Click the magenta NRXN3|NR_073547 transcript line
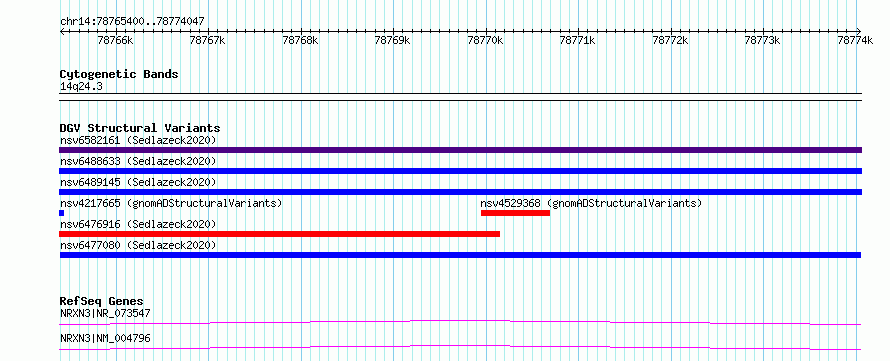Screen dimensions: 890x361 coord(460,323)
